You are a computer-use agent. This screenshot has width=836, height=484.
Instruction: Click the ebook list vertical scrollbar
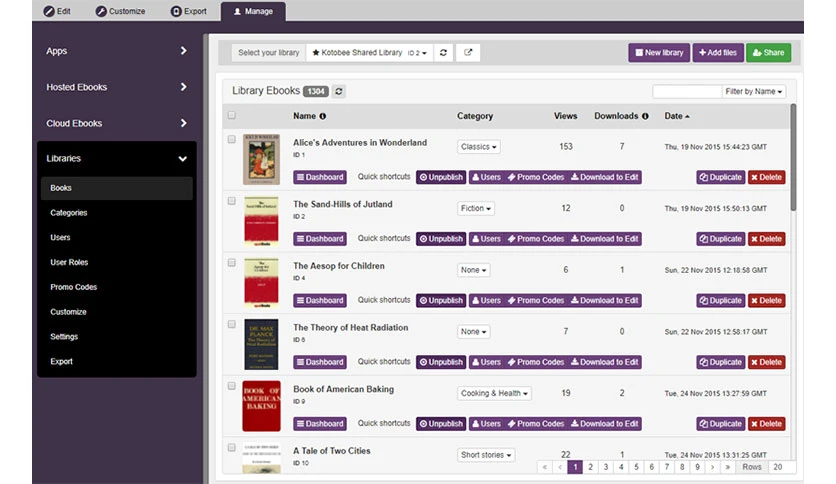click(x=793, y=157)
